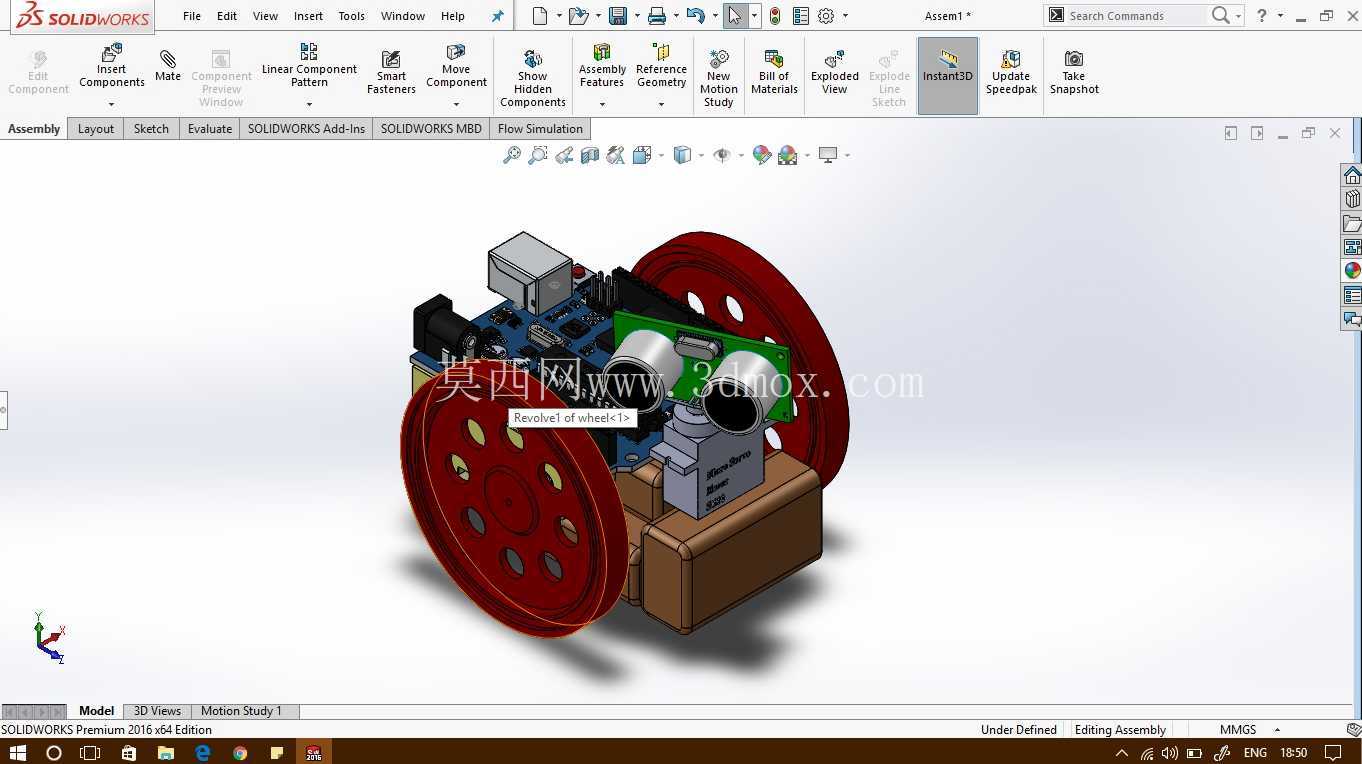
Task: Open Motion Study 1 tab
Action: (241, 711)
